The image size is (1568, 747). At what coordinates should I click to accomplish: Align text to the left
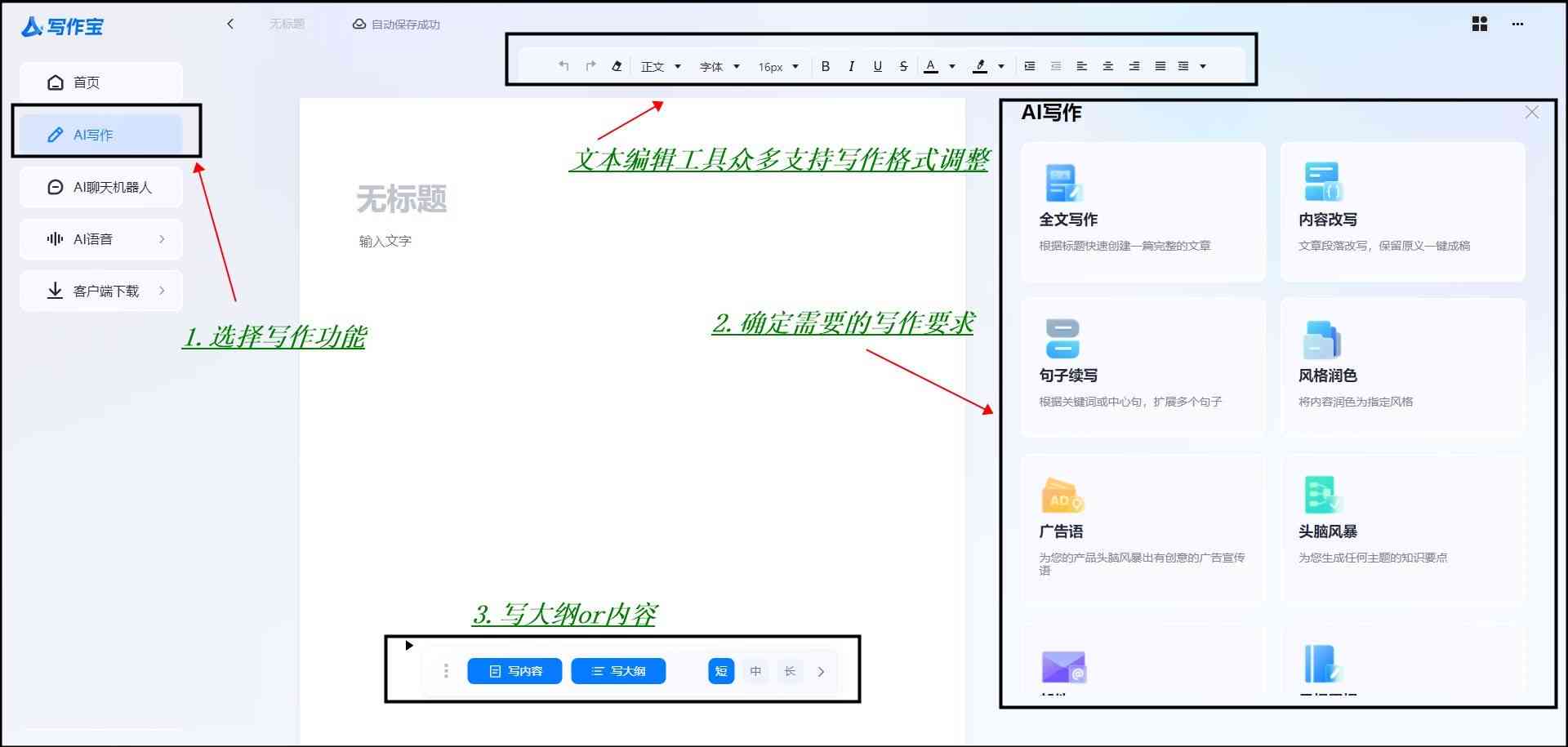1082,66
